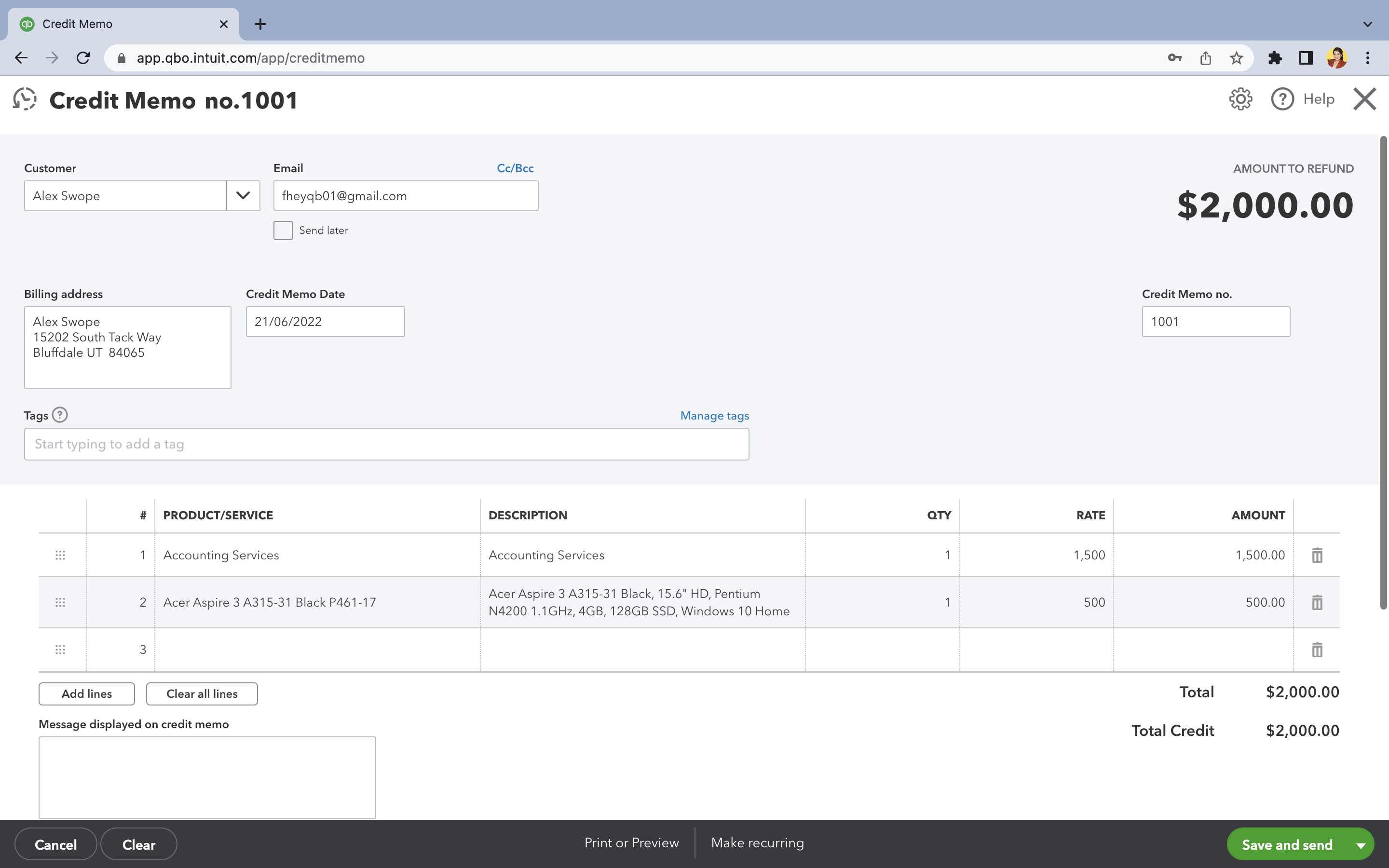Click the page vertical scrollbar

pyautogui.click(x=1383, y=373)
